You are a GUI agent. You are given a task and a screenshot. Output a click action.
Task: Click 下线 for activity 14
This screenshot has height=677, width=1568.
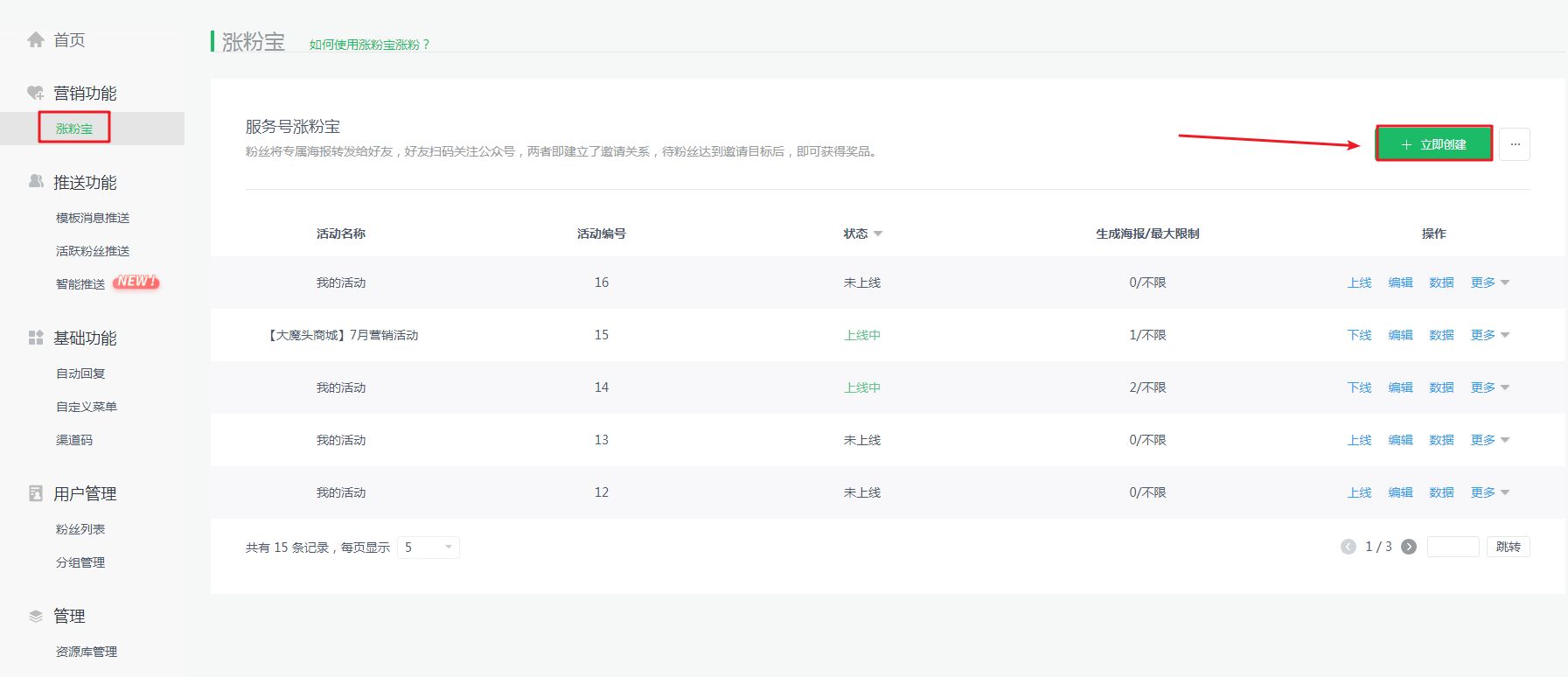[x=1360, y=387]
